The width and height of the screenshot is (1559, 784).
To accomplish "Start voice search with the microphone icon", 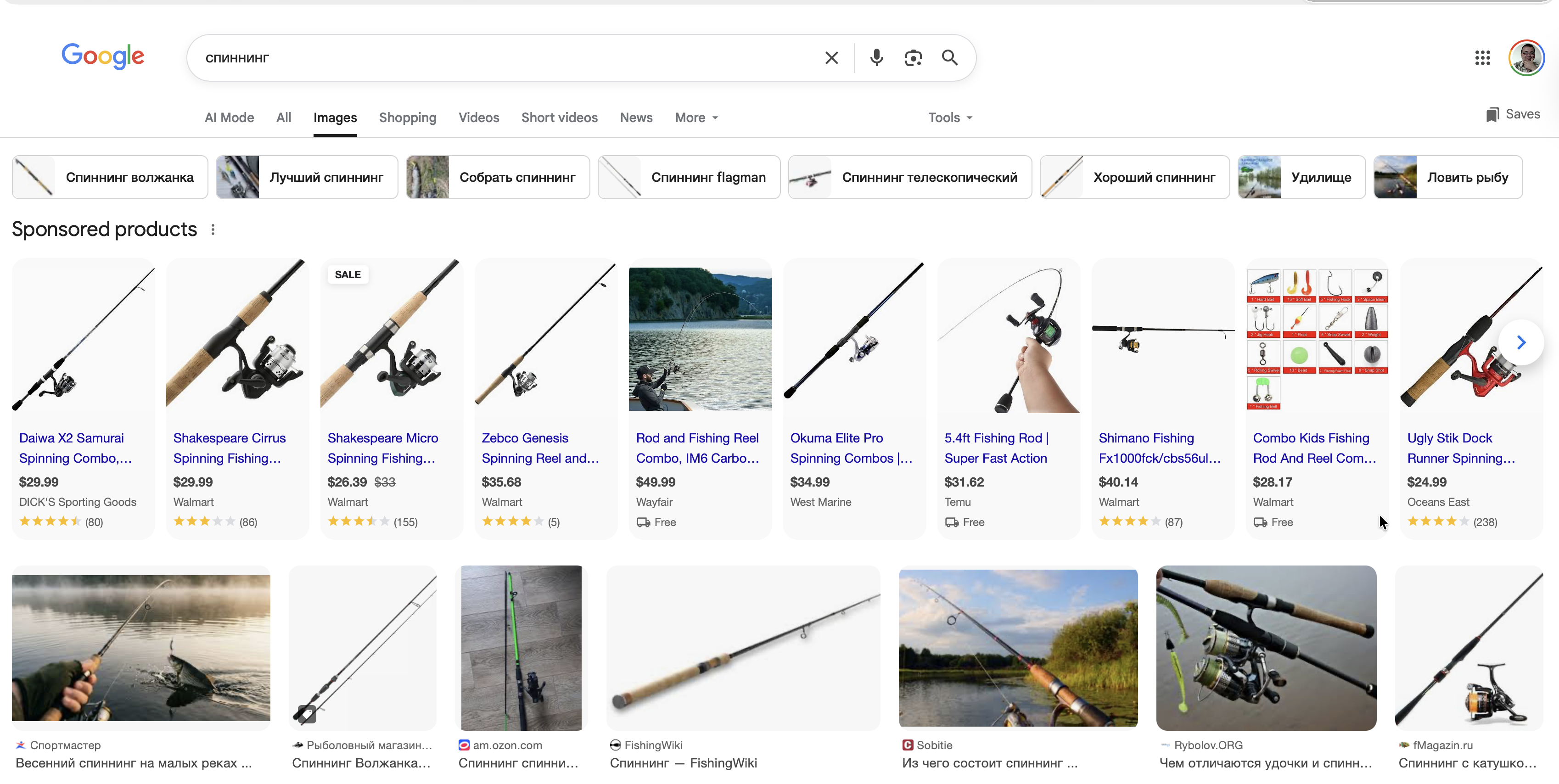I will click(x=876, y=57).
